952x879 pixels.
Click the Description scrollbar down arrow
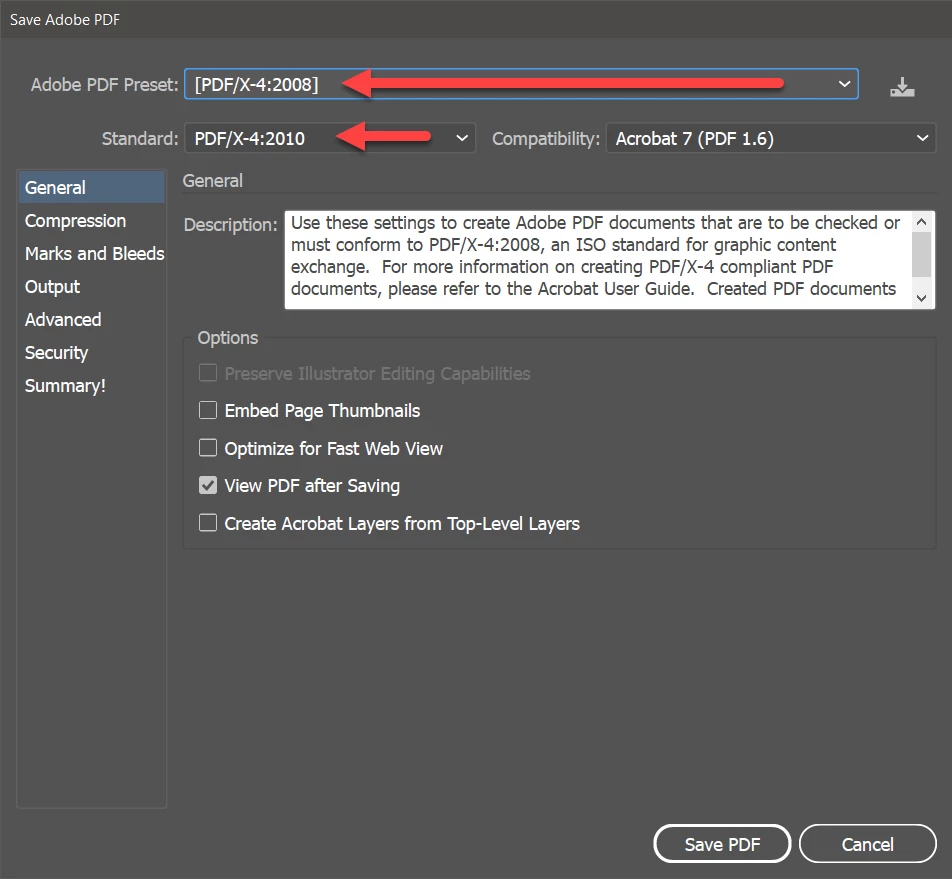pyautogui.click(x=921, y=298)
